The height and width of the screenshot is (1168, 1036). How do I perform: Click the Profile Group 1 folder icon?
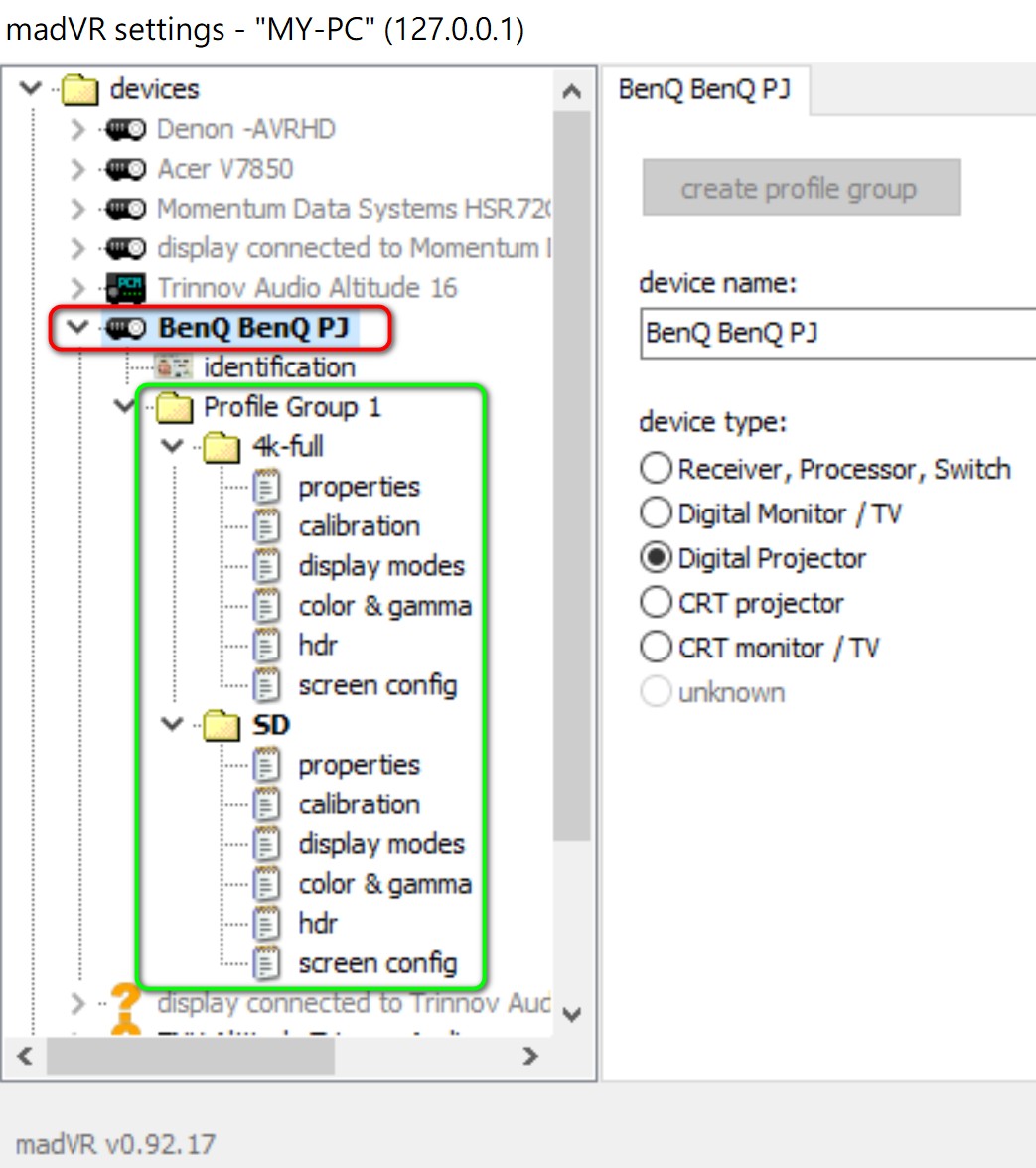tap(174, 407)
